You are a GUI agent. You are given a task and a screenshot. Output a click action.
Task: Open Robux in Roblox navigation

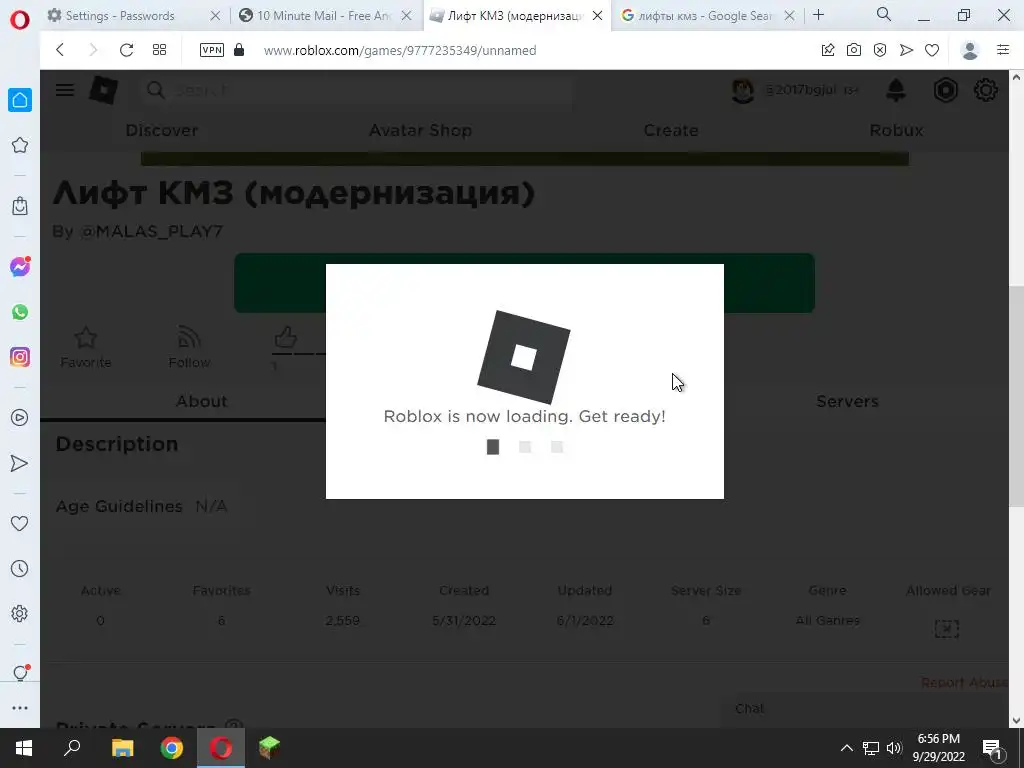point(897,131)
